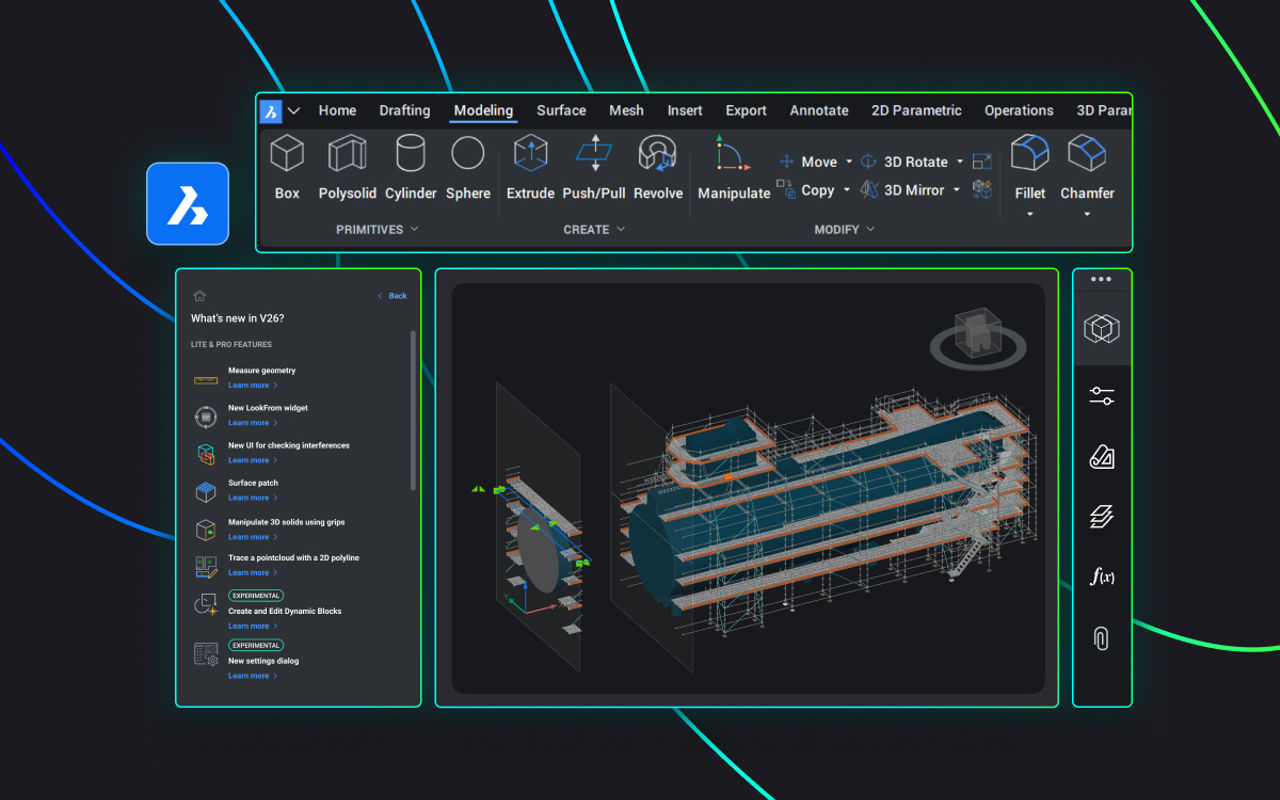Open the Fillet dropdown arrow

[1030, 214]
